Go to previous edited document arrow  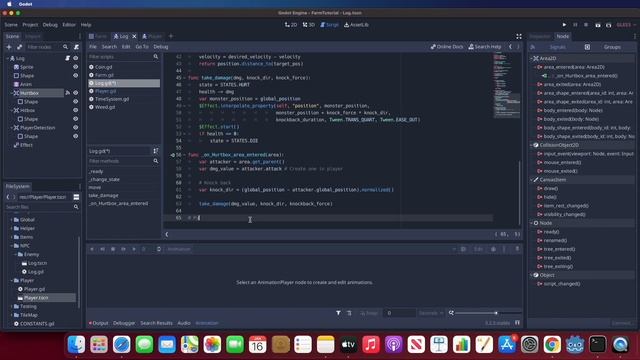(510, 47)
